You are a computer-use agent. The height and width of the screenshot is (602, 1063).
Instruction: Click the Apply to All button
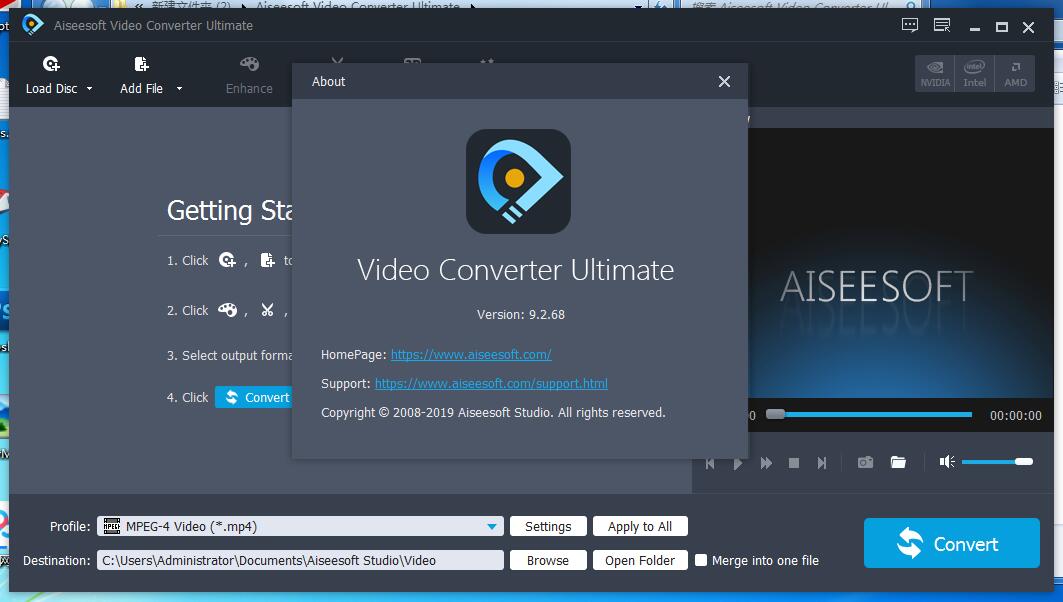640,526
